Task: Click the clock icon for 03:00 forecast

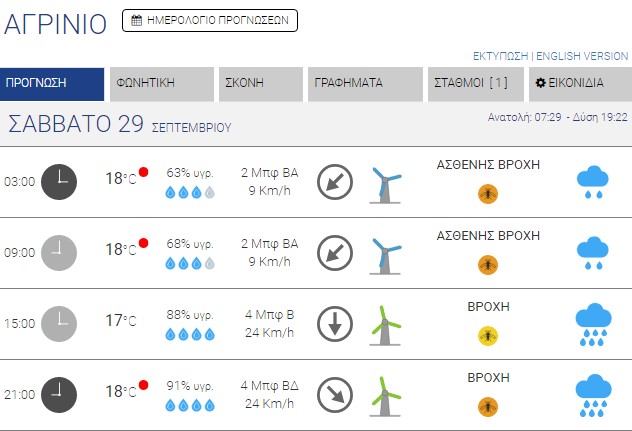Action: (x=58, y=182)
